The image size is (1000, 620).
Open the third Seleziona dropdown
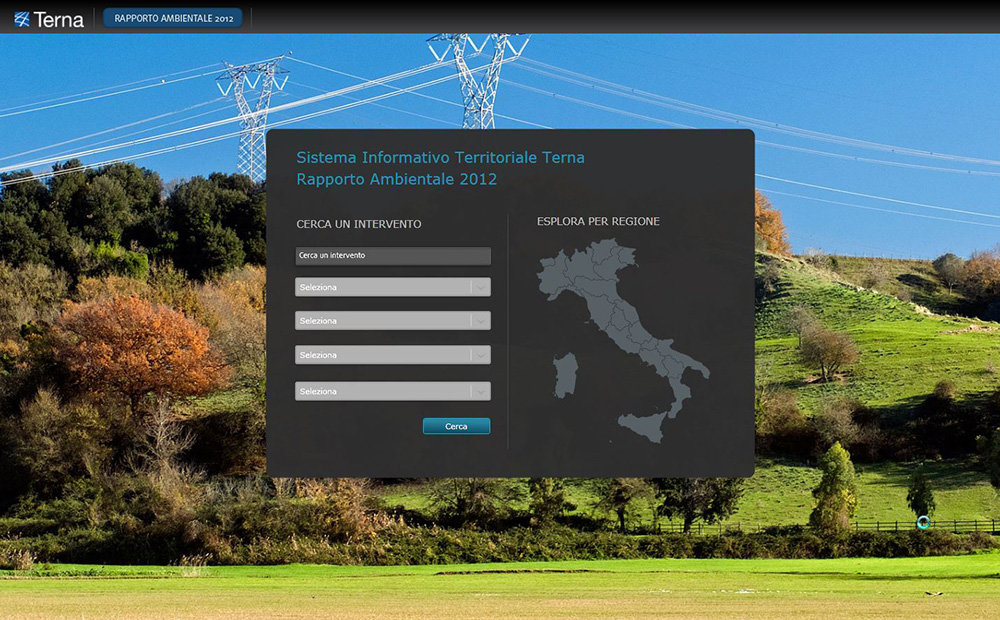(x=383, y=355)
